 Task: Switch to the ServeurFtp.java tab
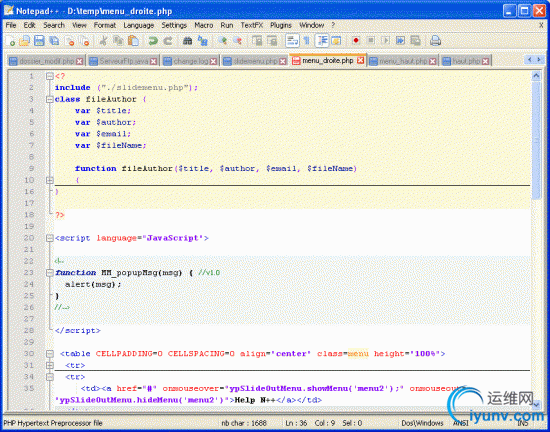123,61
